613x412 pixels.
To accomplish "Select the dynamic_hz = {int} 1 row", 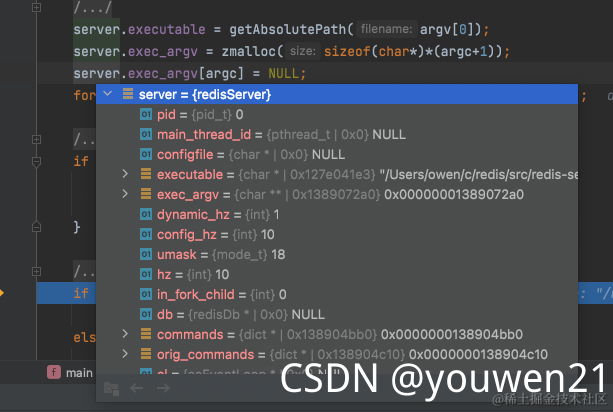I will pyautogui.click(x=337, y=214).
